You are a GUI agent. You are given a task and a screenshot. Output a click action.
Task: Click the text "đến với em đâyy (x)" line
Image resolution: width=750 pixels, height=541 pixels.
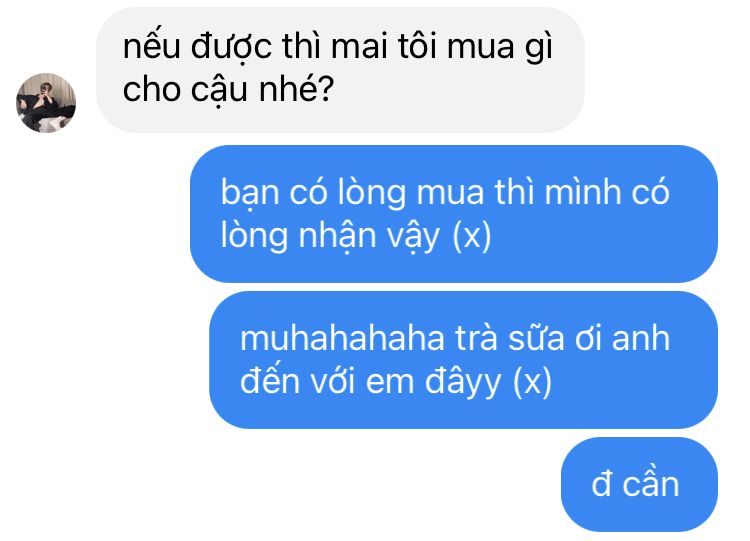tap(396, 382)
